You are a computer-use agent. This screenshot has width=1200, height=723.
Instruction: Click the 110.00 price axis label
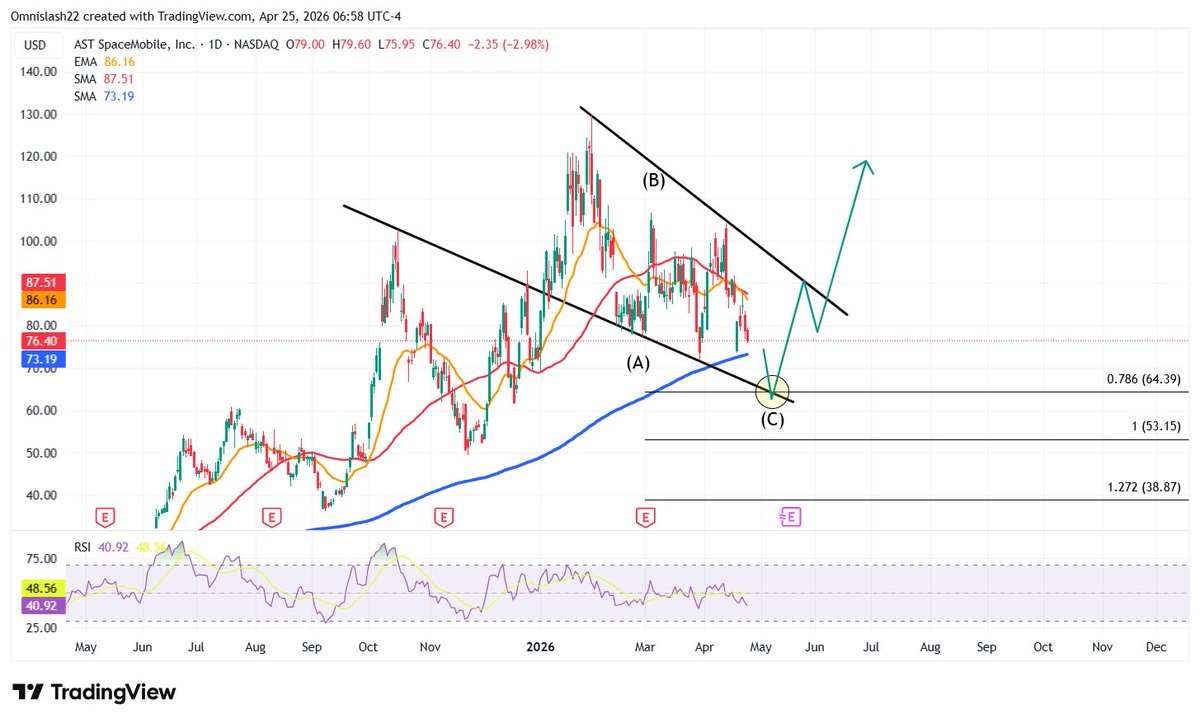pyautogui.click(x=37, y=199)
